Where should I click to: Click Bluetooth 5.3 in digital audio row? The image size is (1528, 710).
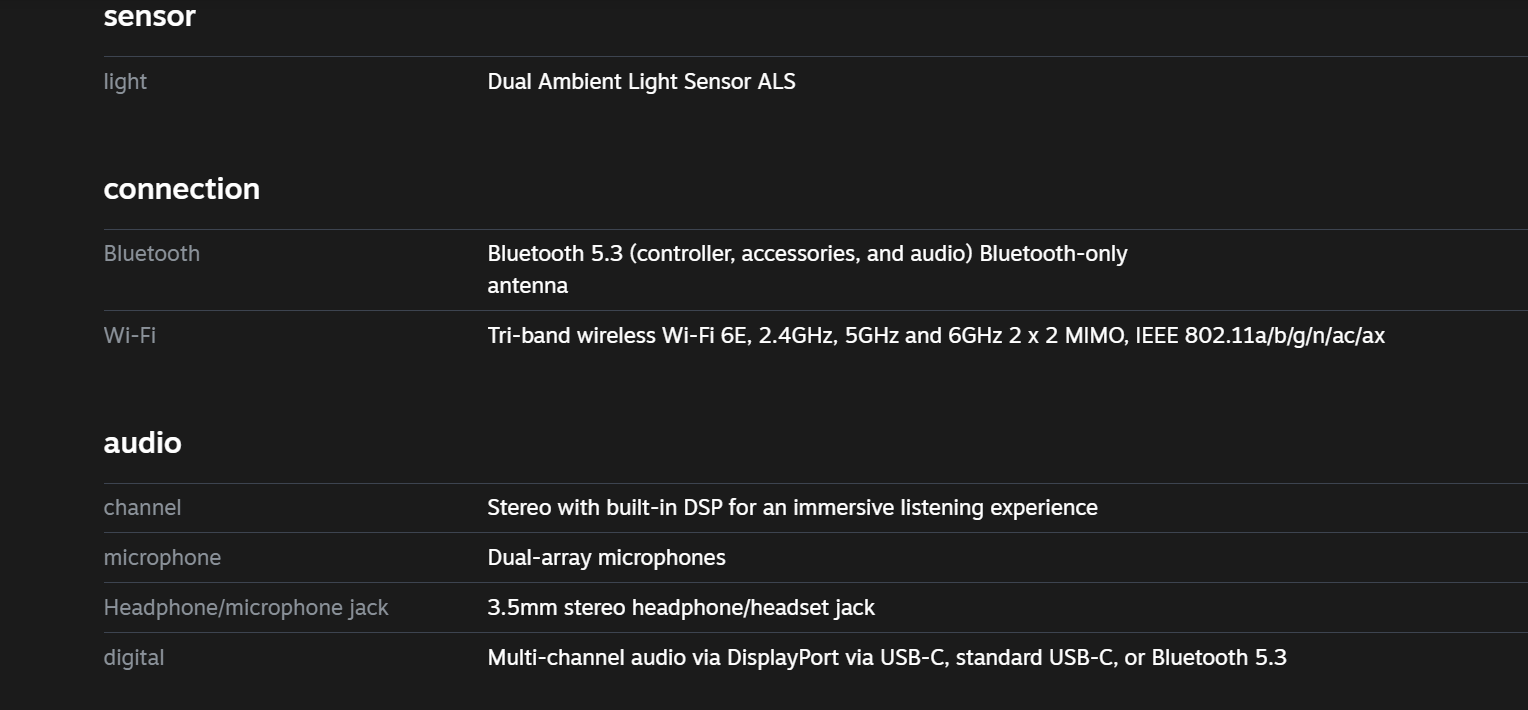[1219, 658]
